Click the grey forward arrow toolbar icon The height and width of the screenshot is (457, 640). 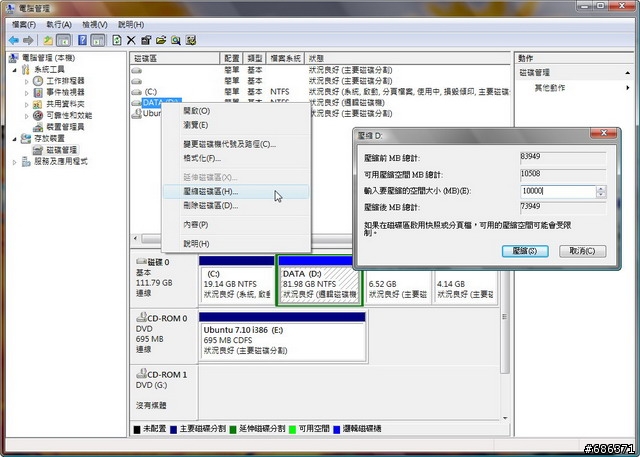(x=28, y=40)
